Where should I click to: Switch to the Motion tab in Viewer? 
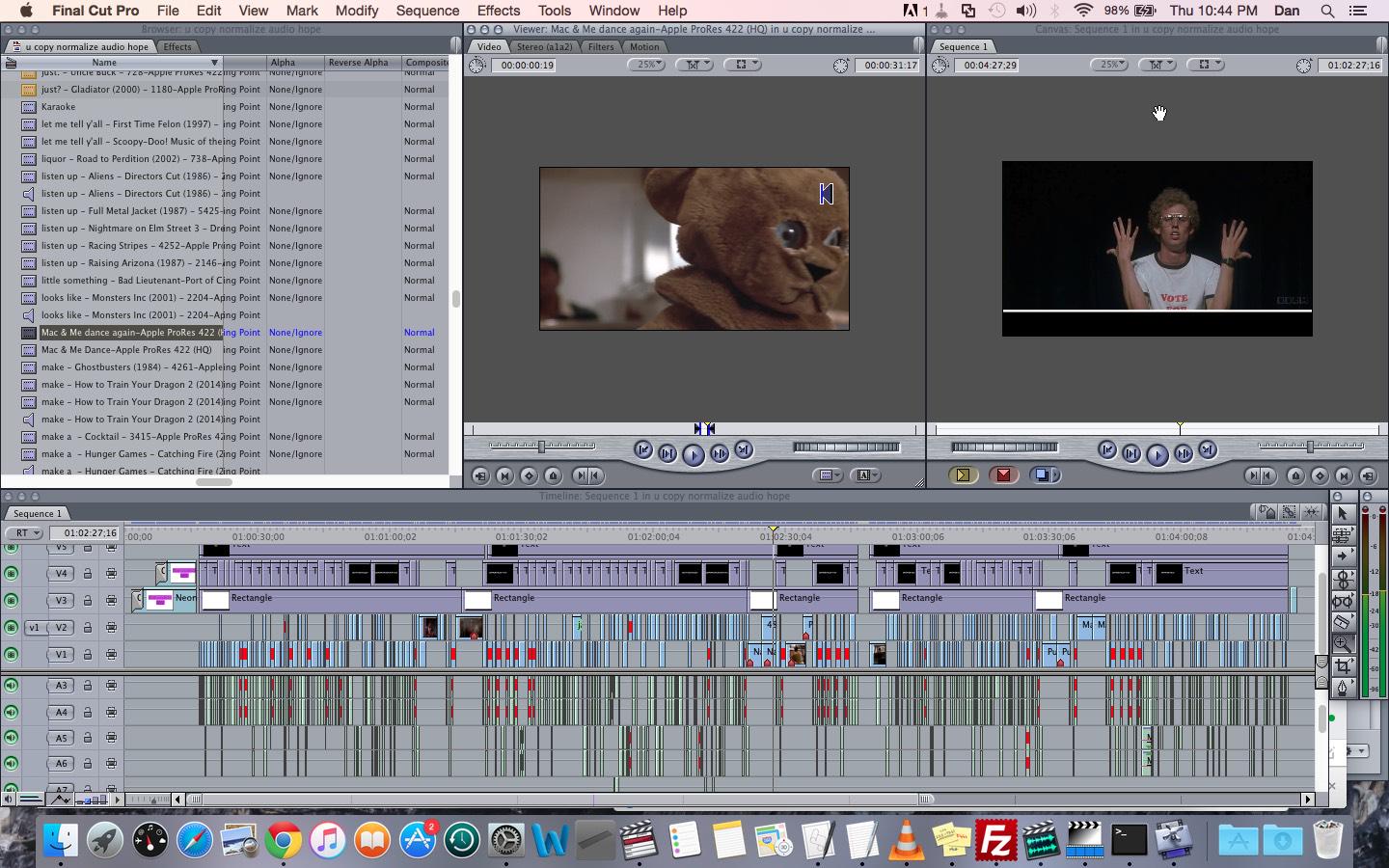tap(644, 46)
